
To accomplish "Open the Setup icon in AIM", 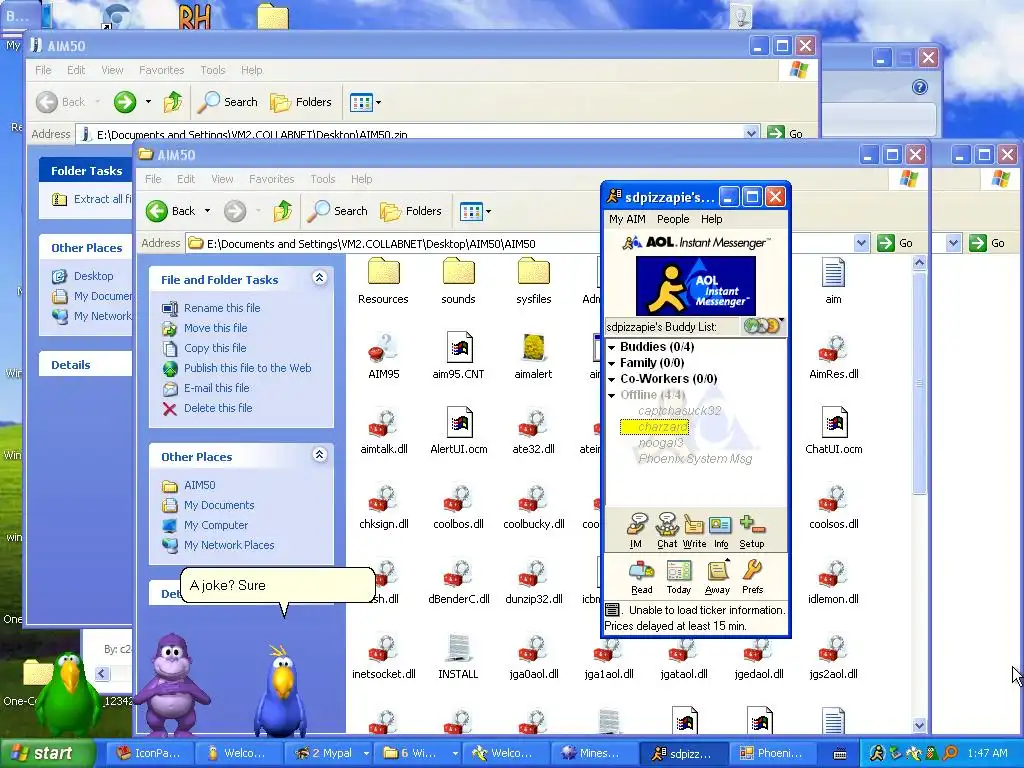I will click(752, 530).
